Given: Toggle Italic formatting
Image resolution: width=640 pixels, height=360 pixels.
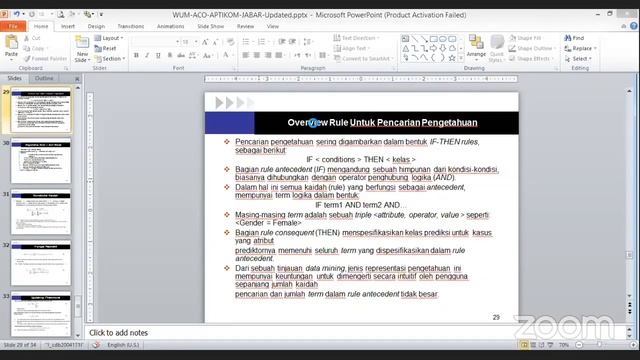Looking at the screenshot, I should click(x=147, y=55).
